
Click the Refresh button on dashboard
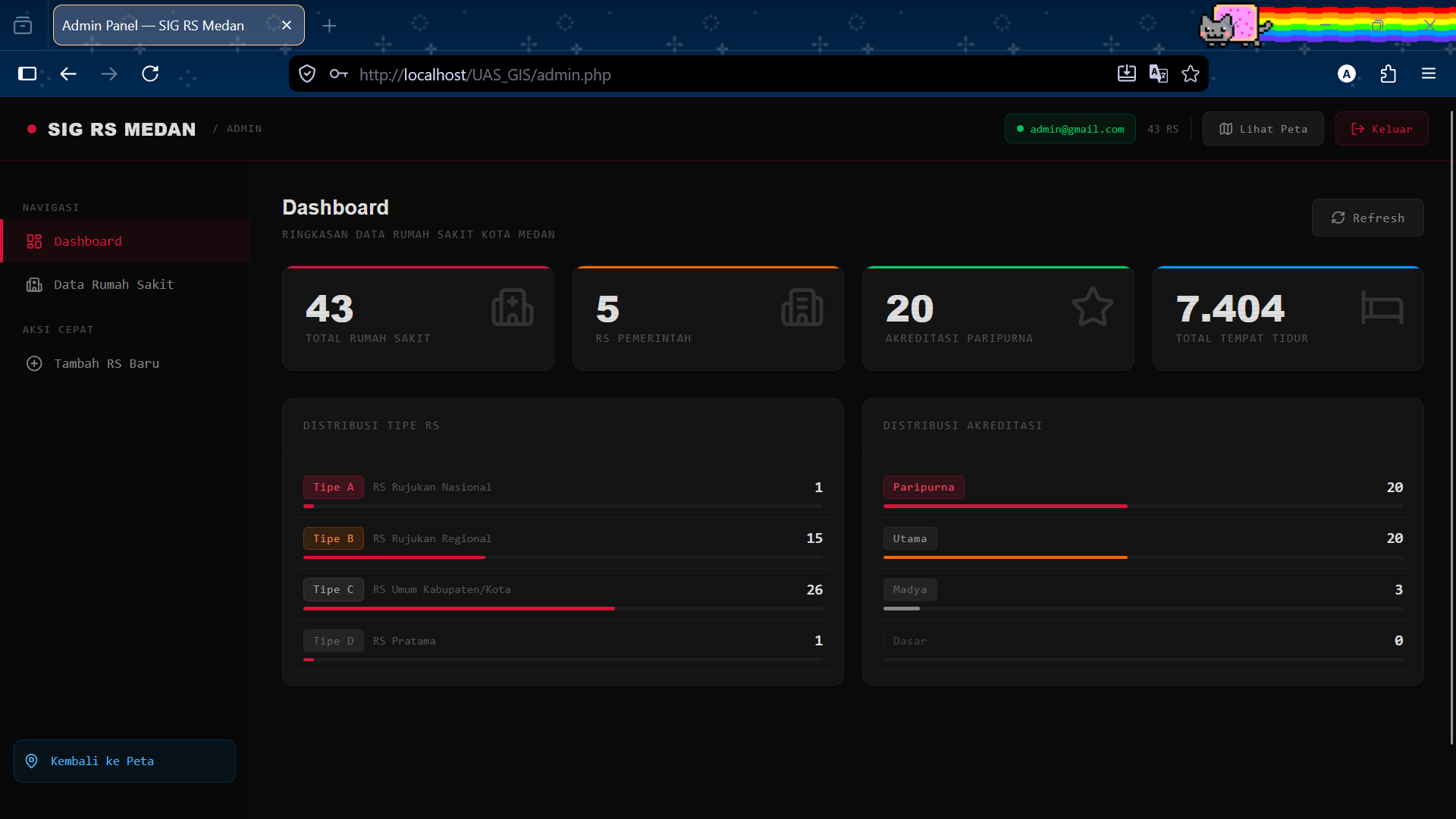click(x=1367, y=218)
